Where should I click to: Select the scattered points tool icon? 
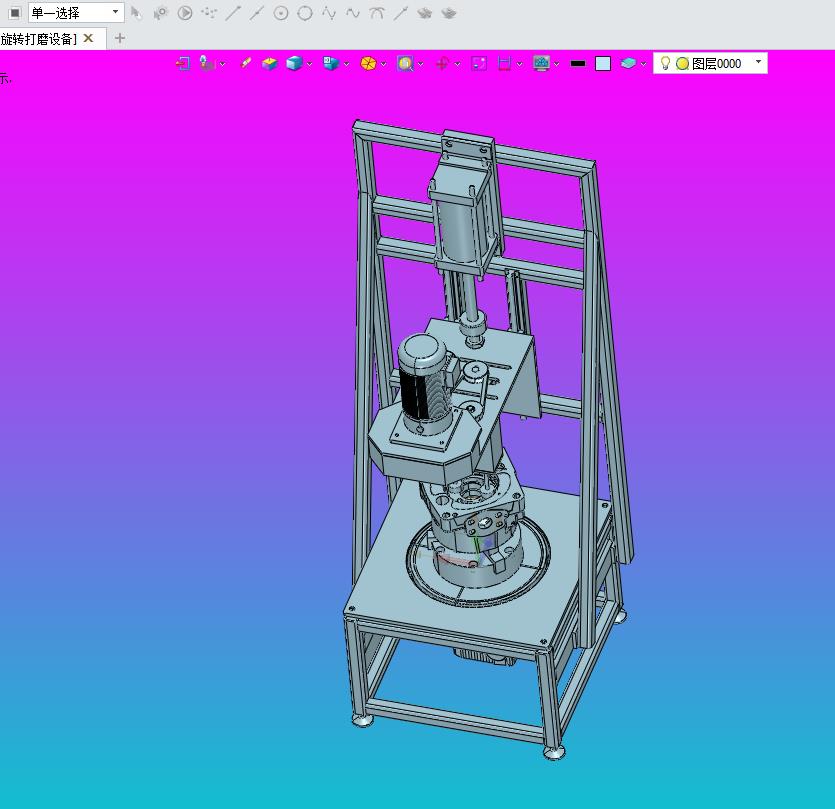(x=209, y=13)
